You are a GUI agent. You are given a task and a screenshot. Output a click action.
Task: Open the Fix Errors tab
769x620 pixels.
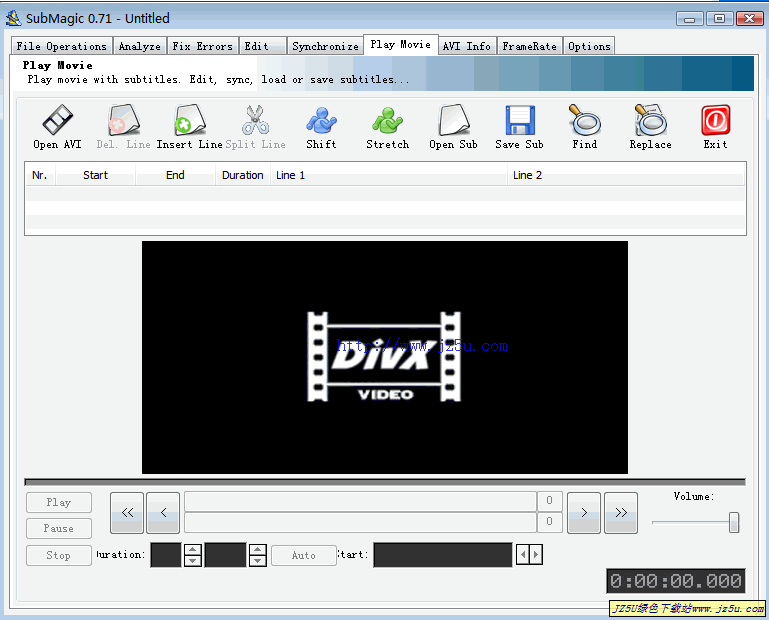coord(203,46)
